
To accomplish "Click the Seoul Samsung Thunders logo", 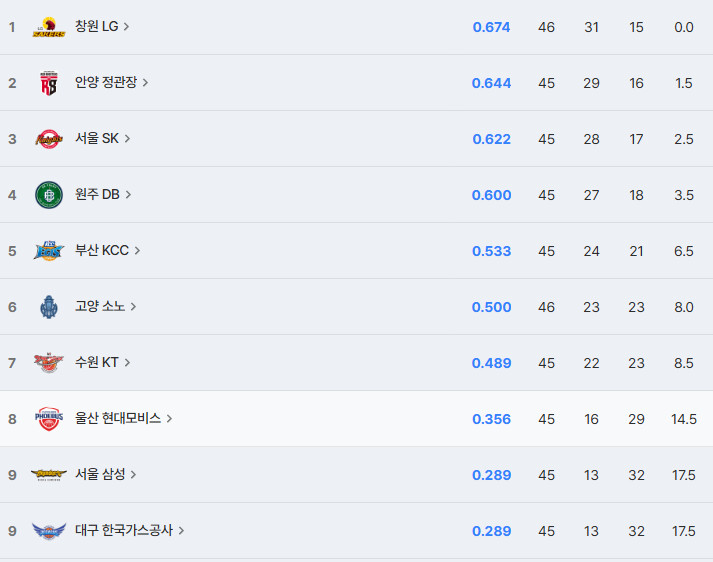I will [x=49, y=475].
